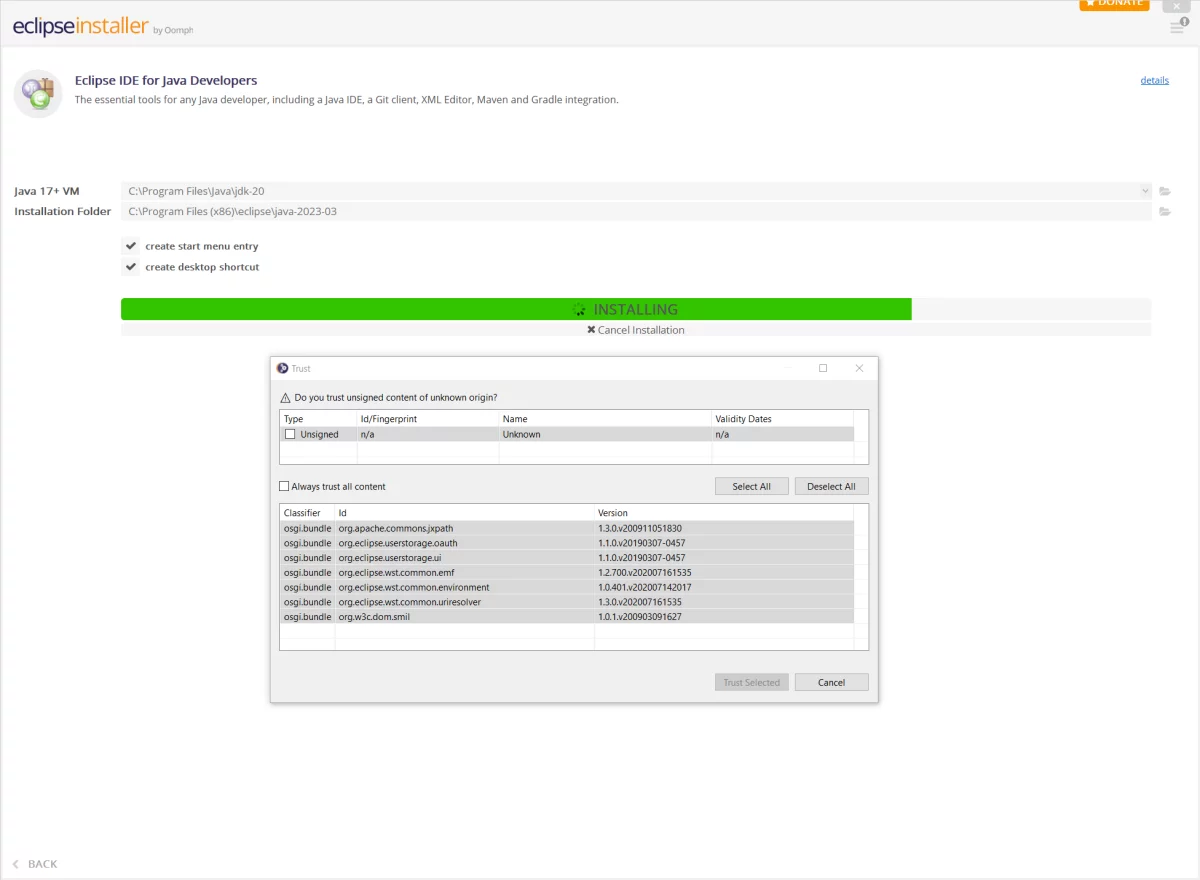Browse for Installation Folder icon
This screenshot has height=880, width=1200.
tap(1164, 211)
